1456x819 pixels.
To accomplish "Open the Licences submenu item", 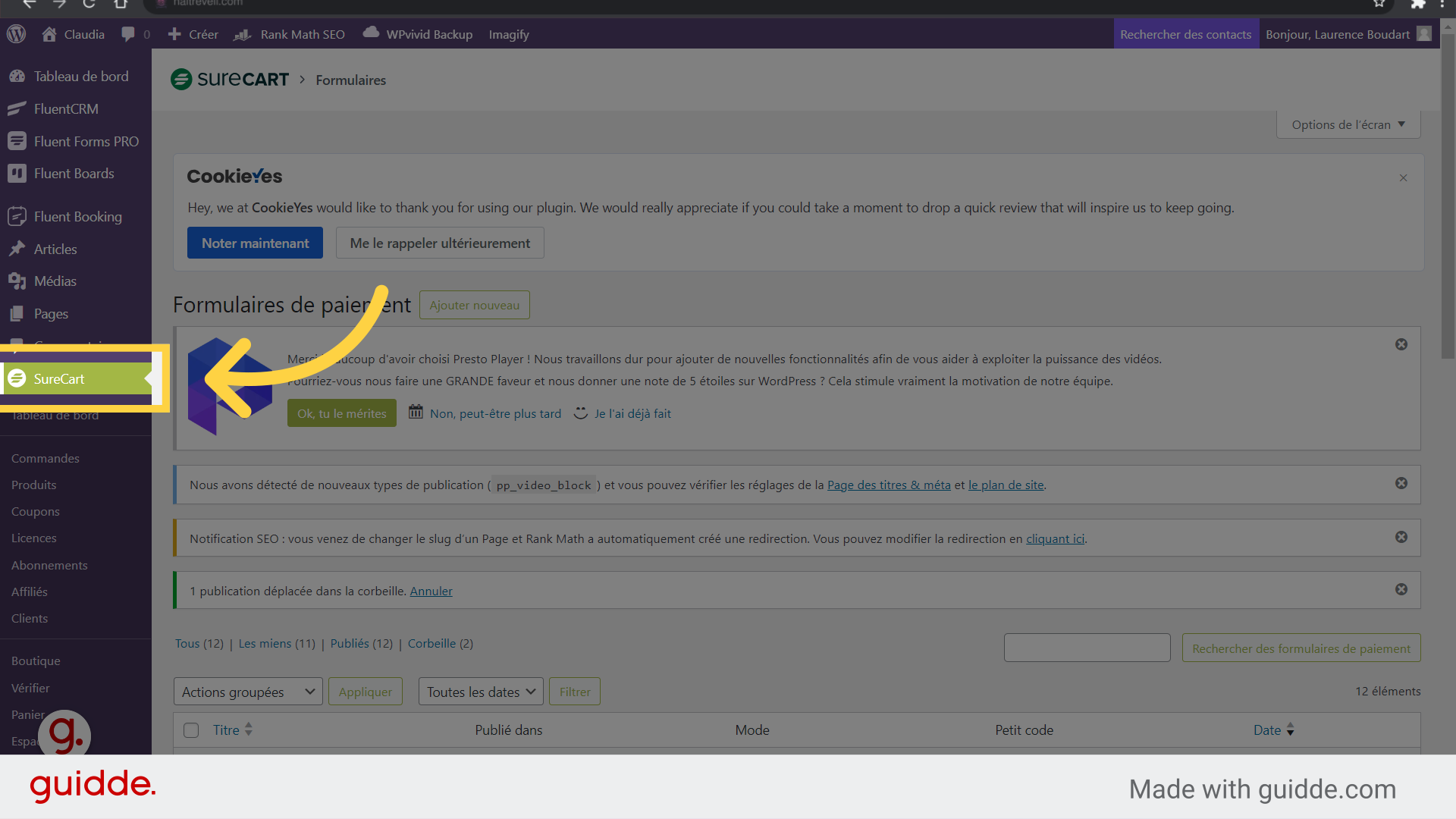I will pyautogui.click(x=34, y=538).
